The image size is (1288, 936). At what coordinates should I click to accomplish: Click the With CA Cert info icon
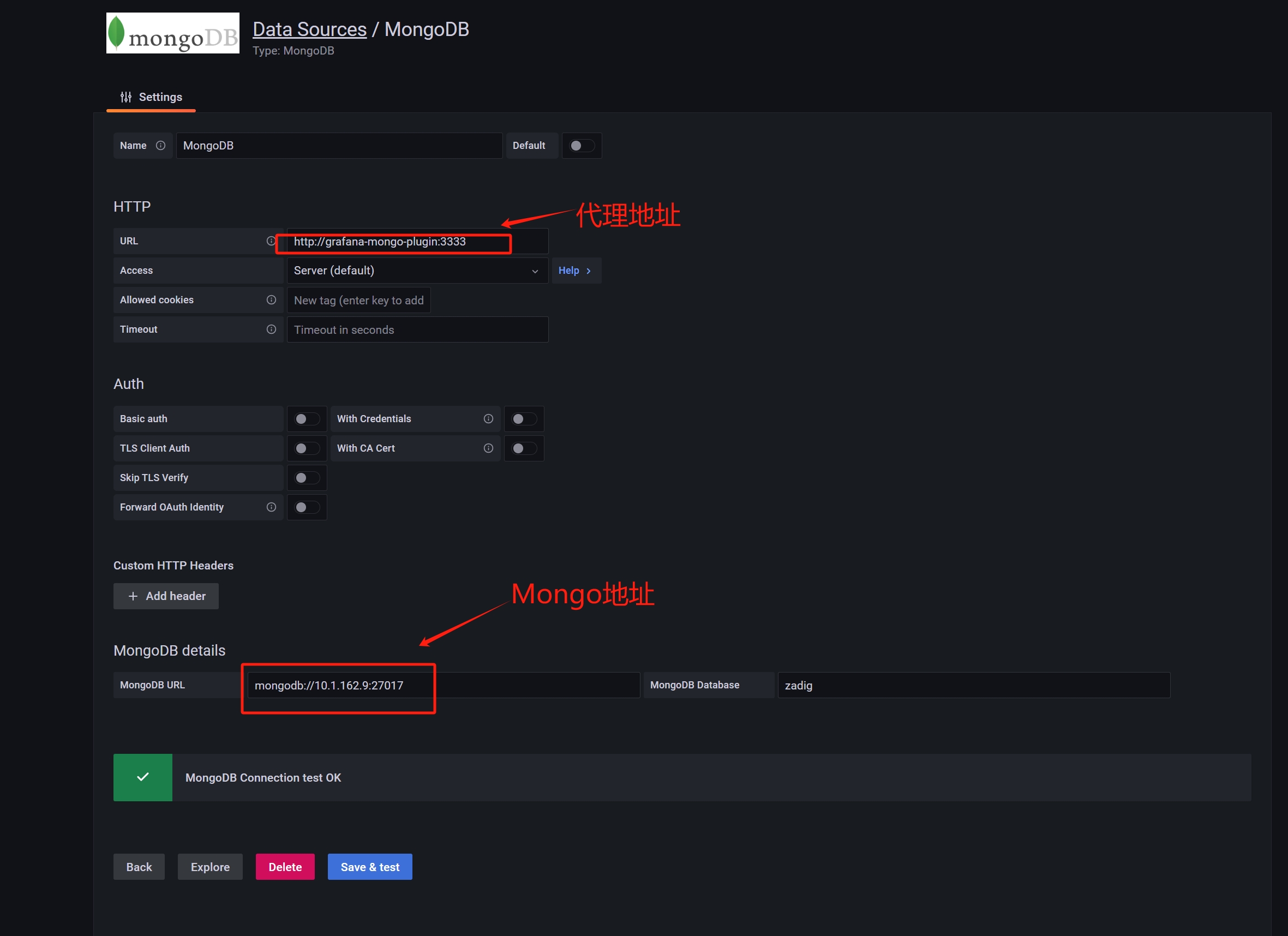(488, 448)
